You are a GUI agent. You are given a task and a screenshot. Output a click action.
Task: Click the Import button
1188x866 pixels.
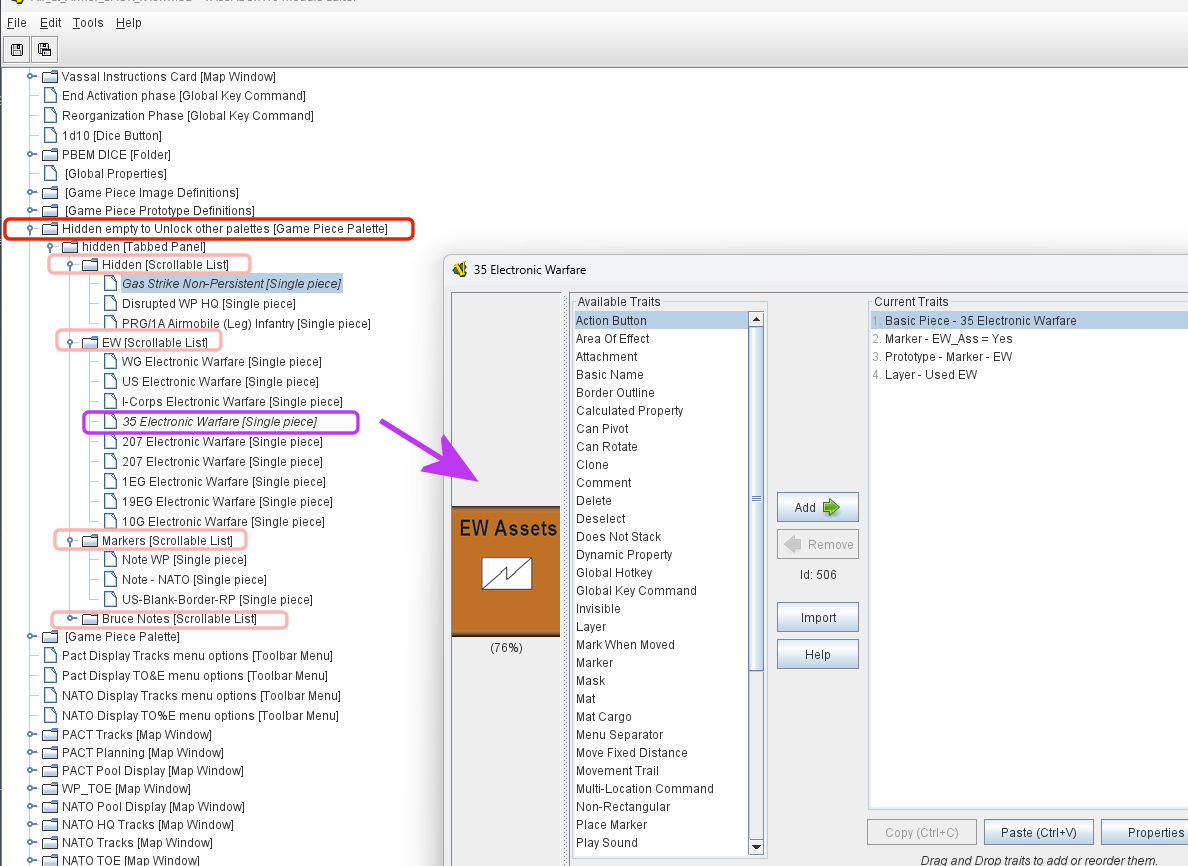(818, 617)
